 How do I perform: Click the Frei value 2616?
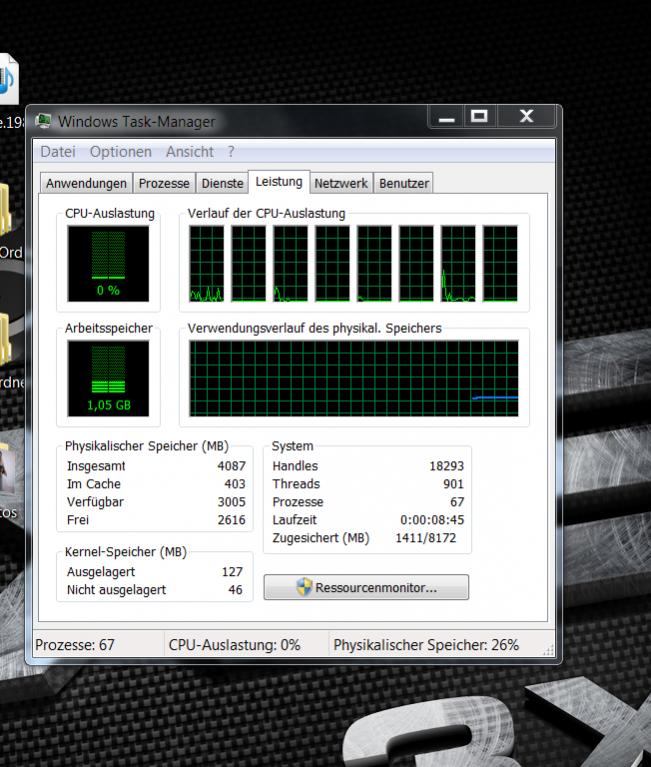pos(231,520)
